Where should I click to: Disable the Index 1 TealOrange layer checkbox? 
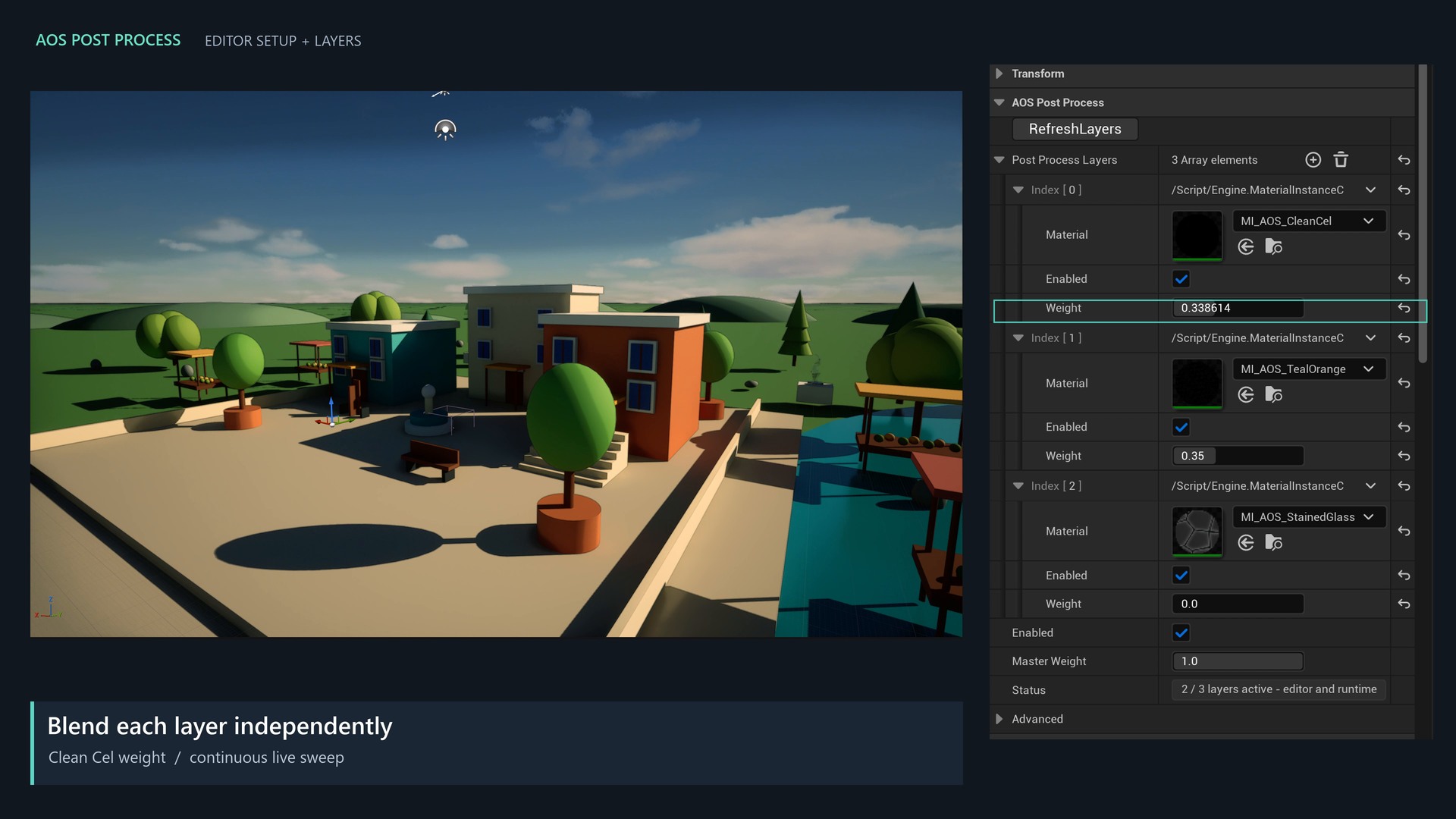click(x=1181, y=427)
